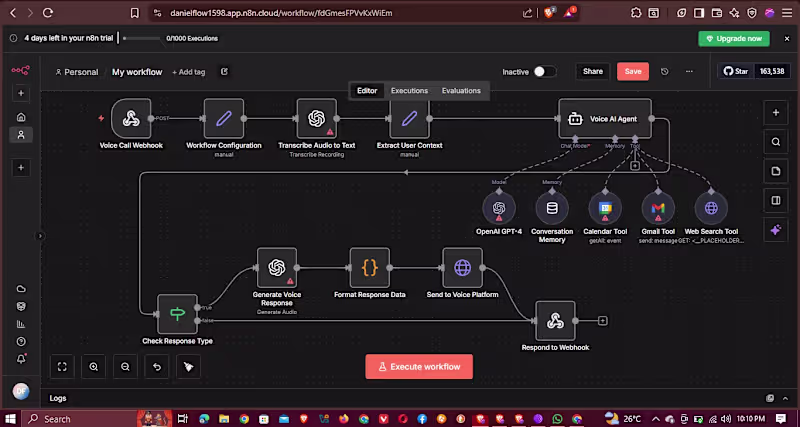The width and height of the screenshot is (800, 427).
Task: Open Admin Panel cloud icon
Action: point(21,289)
